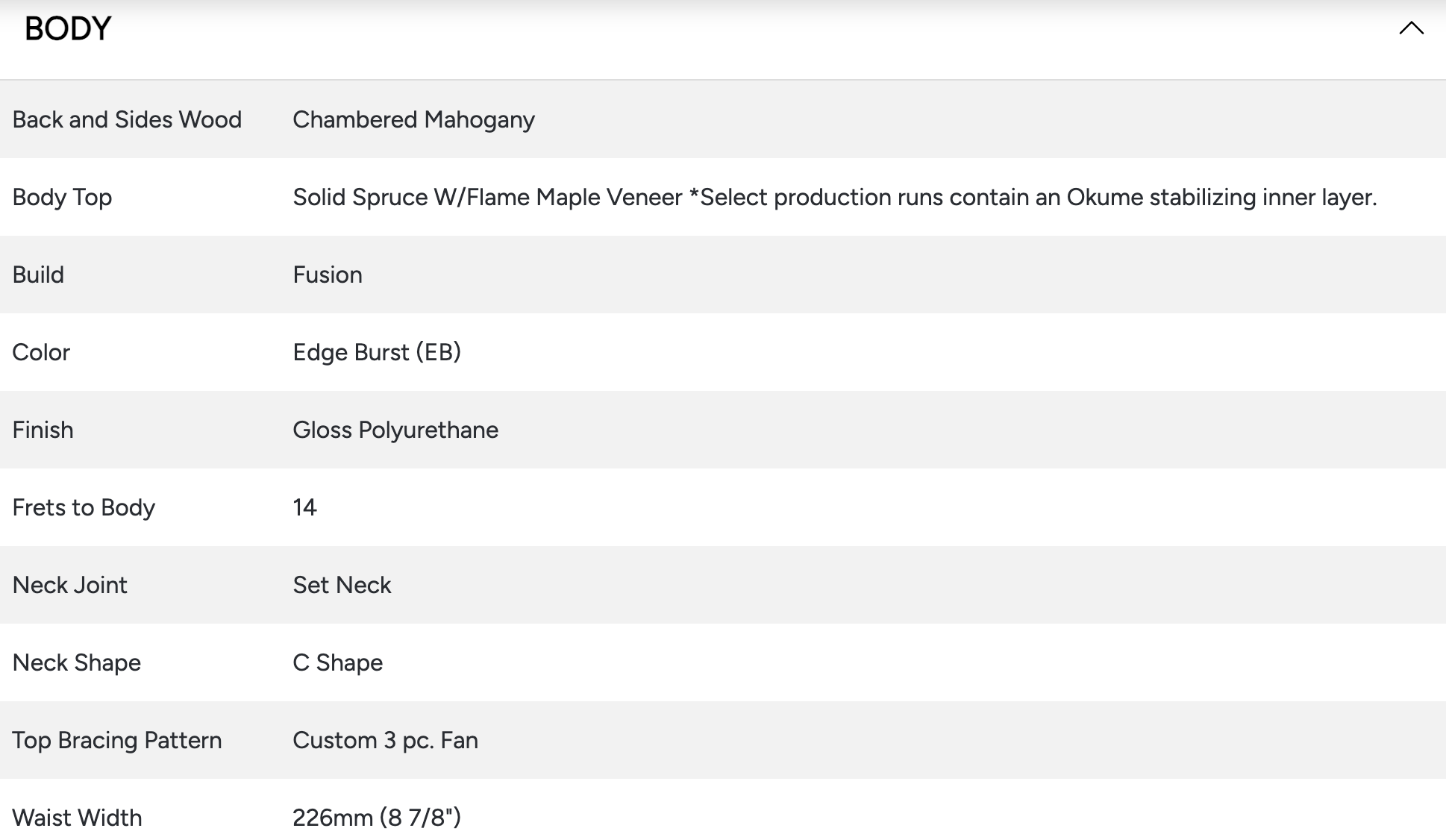Collapse the BODY section chevron
Image resolution: width=1446 pixels, height=840 pixels.
pyautogui.click(x=1411, y=28)
